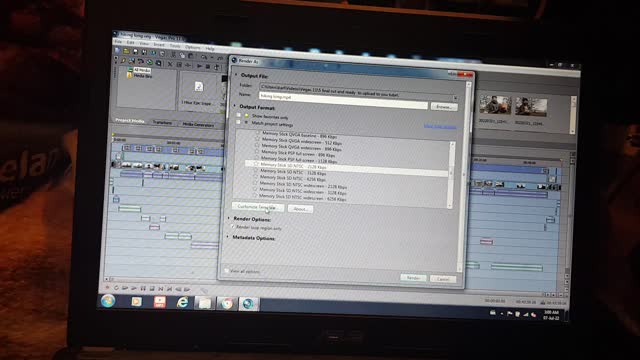This screenshot has height=360, width=640.
Task: Select Memory Stick SD NTSC widescreen 2128 Kbps
Action: pyautogui.click(x=303, y=186)
